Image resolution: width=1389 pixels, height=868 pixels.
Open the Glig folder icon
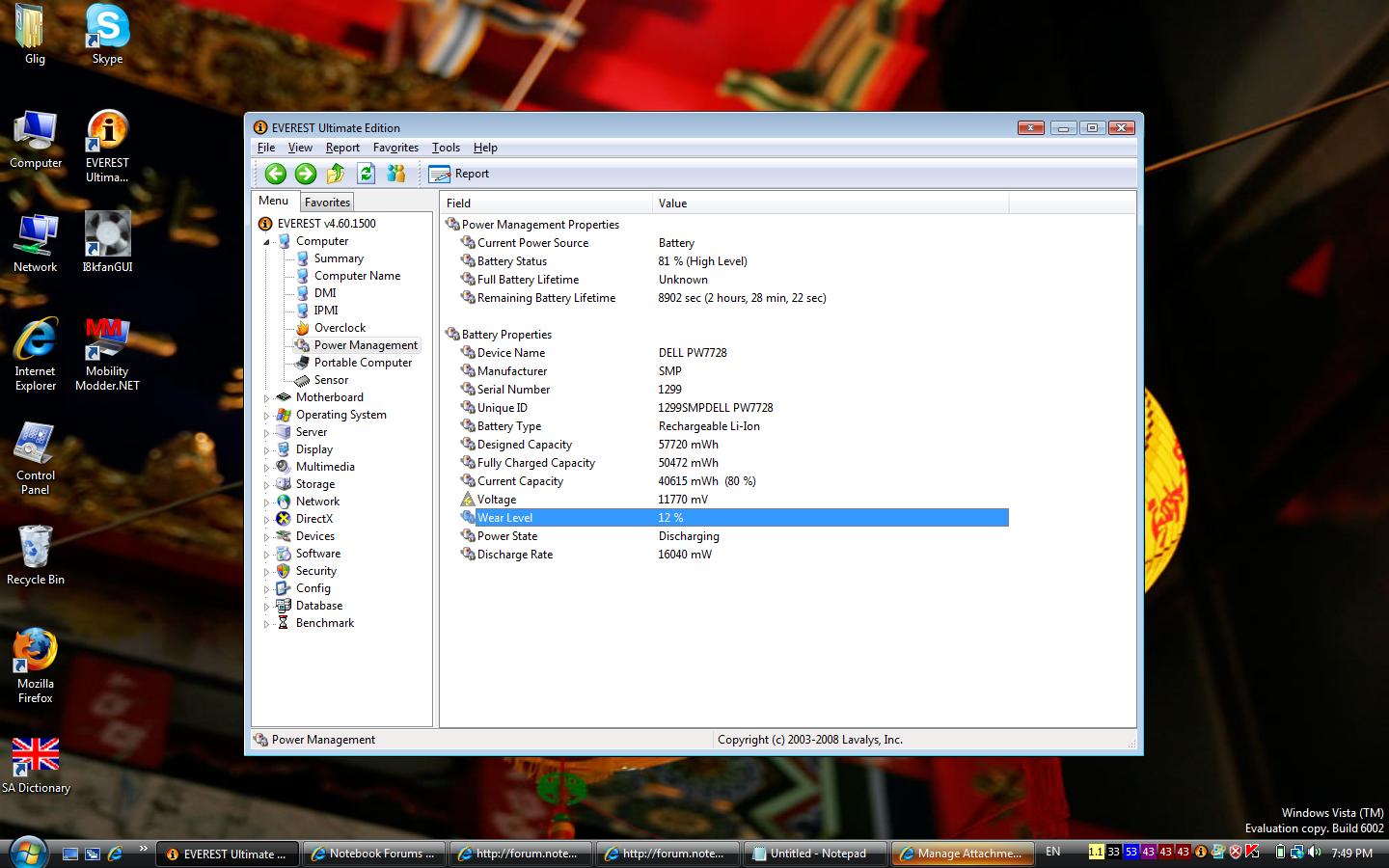point(35,35)
